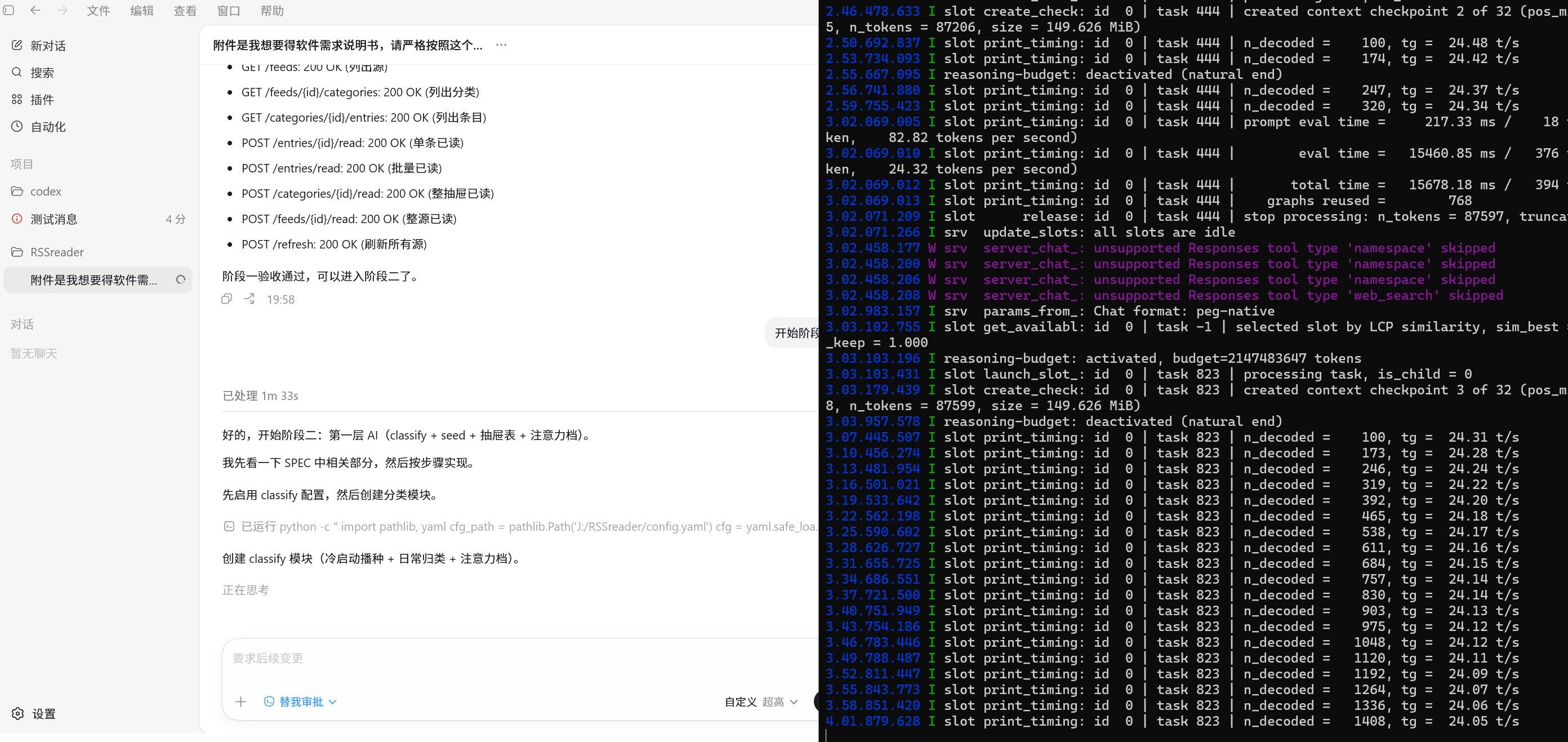The width and height of the screenshot is (1568, 742).
Task: Click the 自动化 clock icon
Action: [17, 127]
